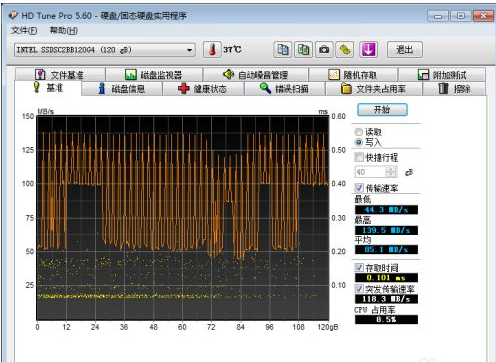Click the purple download arrow icon
This screenshot has width=496, height=362.
(368, 50)
